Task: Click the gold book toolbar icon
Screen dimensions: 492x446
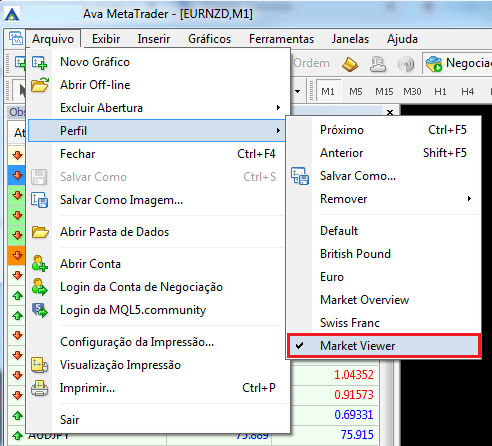Action: (350, 64)
